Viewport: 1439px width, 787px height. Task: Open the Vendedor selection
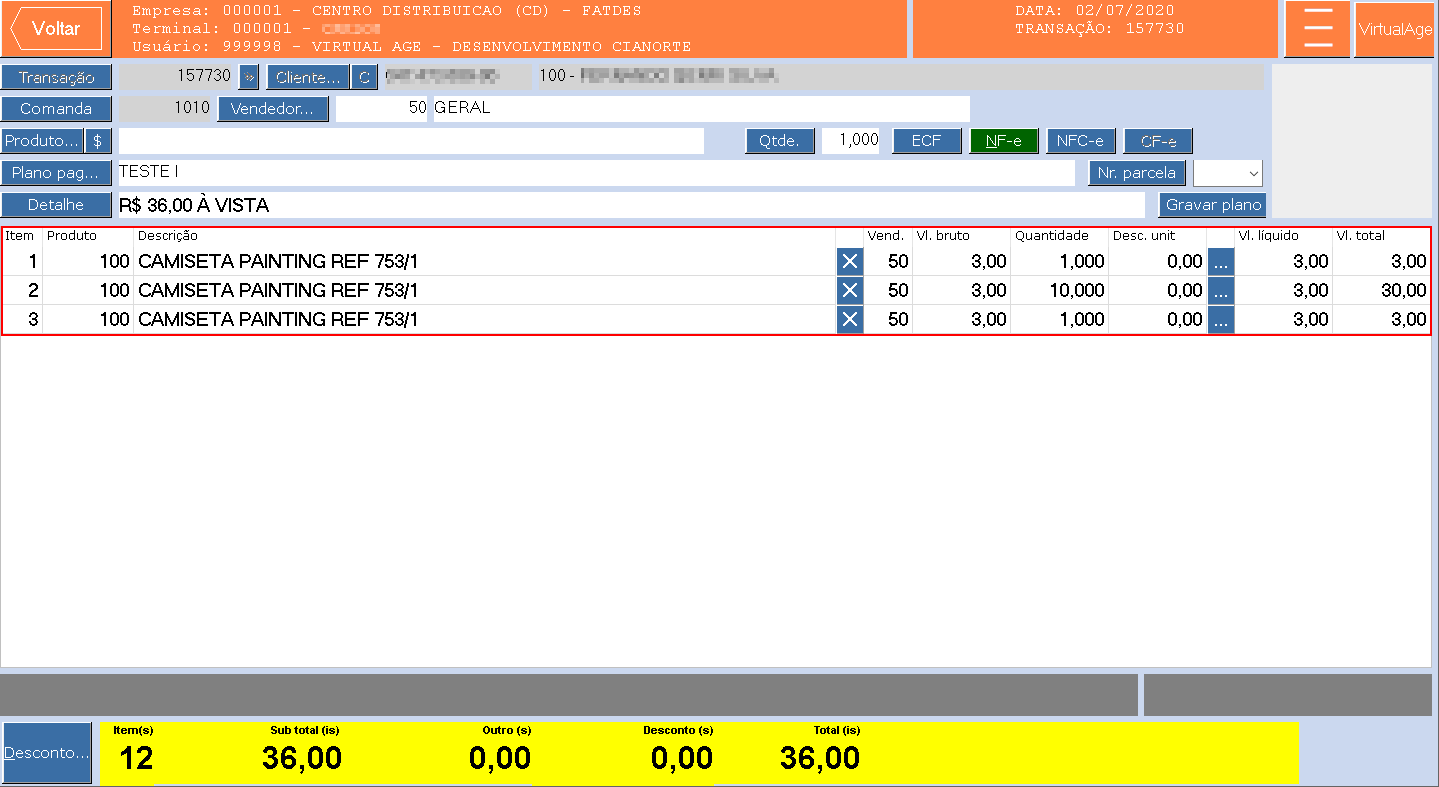pyautogui.click(x=273, y=109)
